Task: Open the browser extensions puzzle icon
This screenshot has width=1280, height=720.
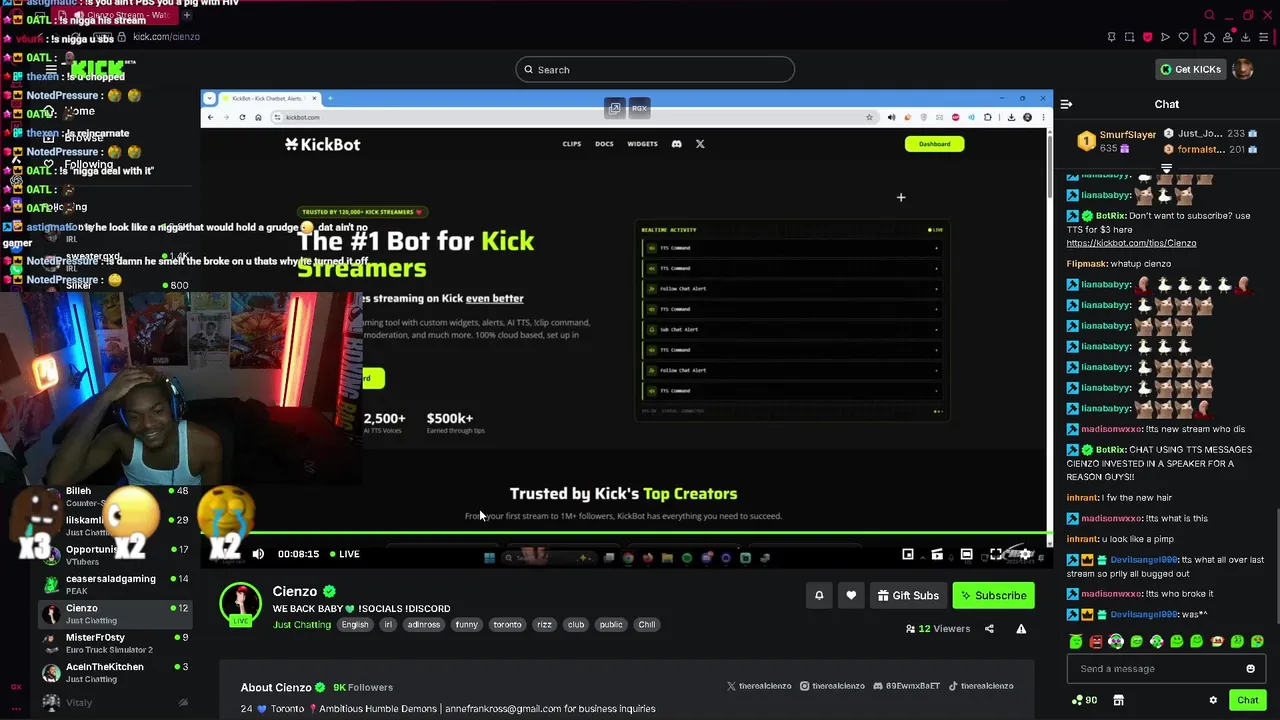Action: pyautogui.click(x=1208, y=37)
